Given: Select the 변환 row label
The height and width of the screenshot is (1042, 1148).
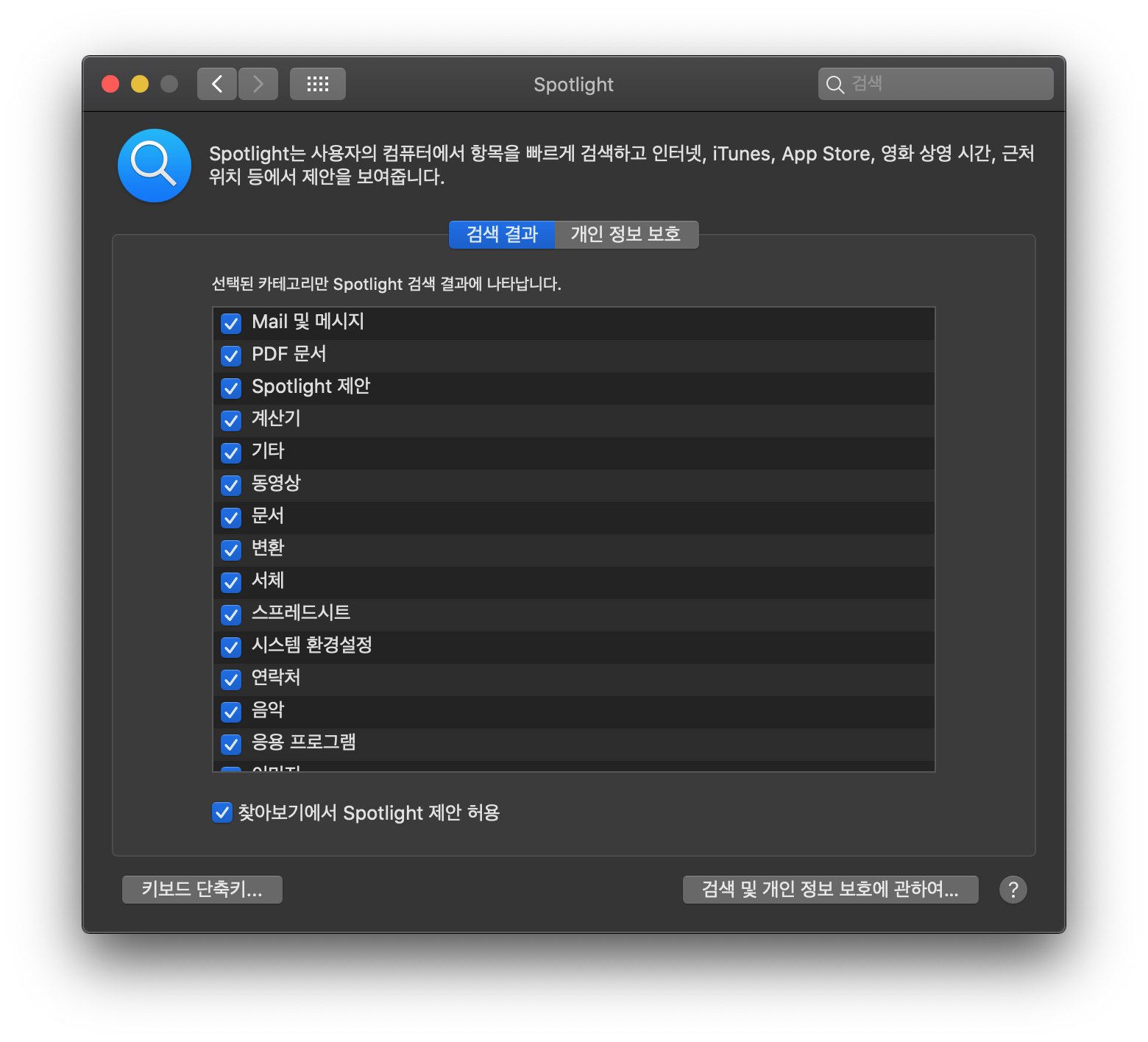Looking at the screenshot, I should [x=268, y=548].
